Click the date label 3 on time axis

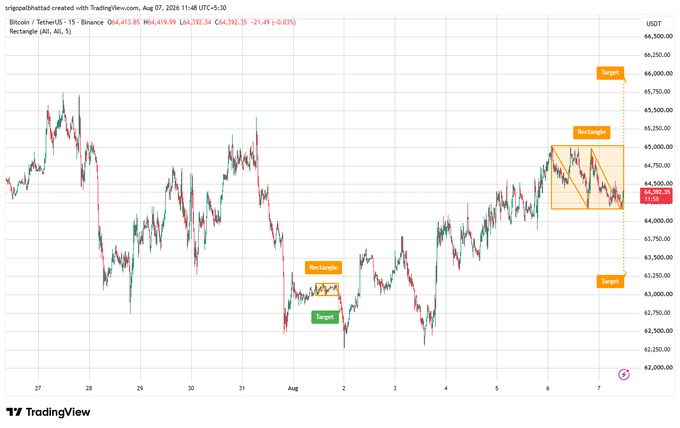tap(395, 388)
